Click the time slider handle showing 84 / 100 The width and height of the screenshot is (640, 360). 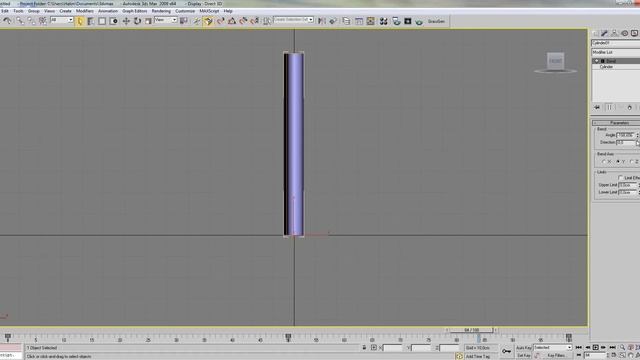pyautogui.click(x=471, y=330)
